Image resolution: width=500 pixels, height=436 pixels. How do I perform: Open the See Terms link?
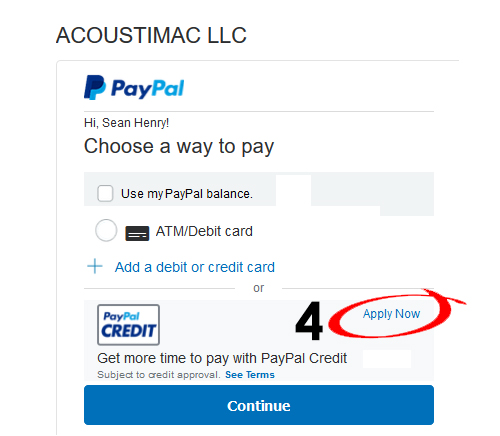tap(250, 375)
